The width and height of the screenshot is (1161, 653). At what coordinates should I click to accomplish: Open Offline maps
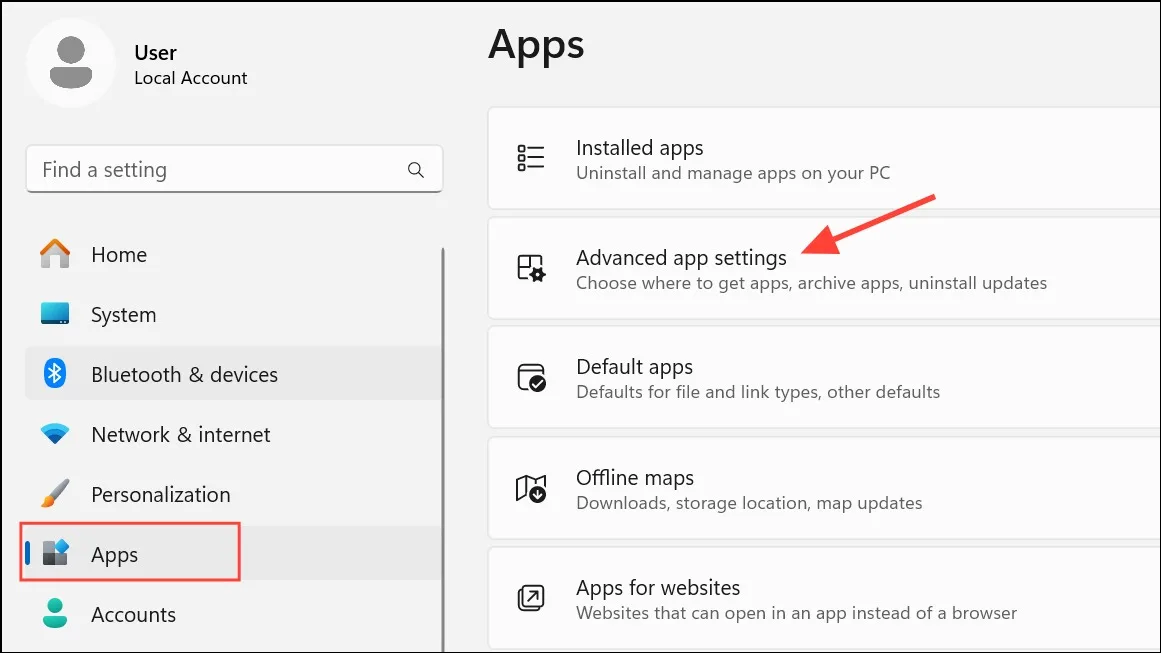coord(824,489)
